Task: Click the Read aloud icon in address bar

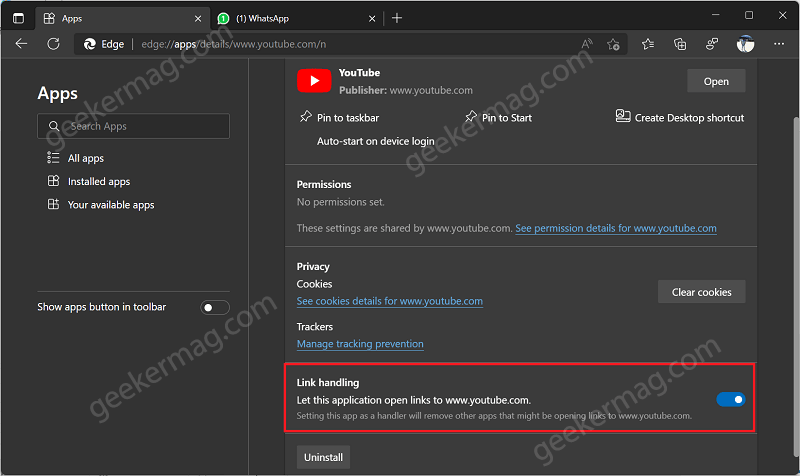Action: tap(587, 44)
